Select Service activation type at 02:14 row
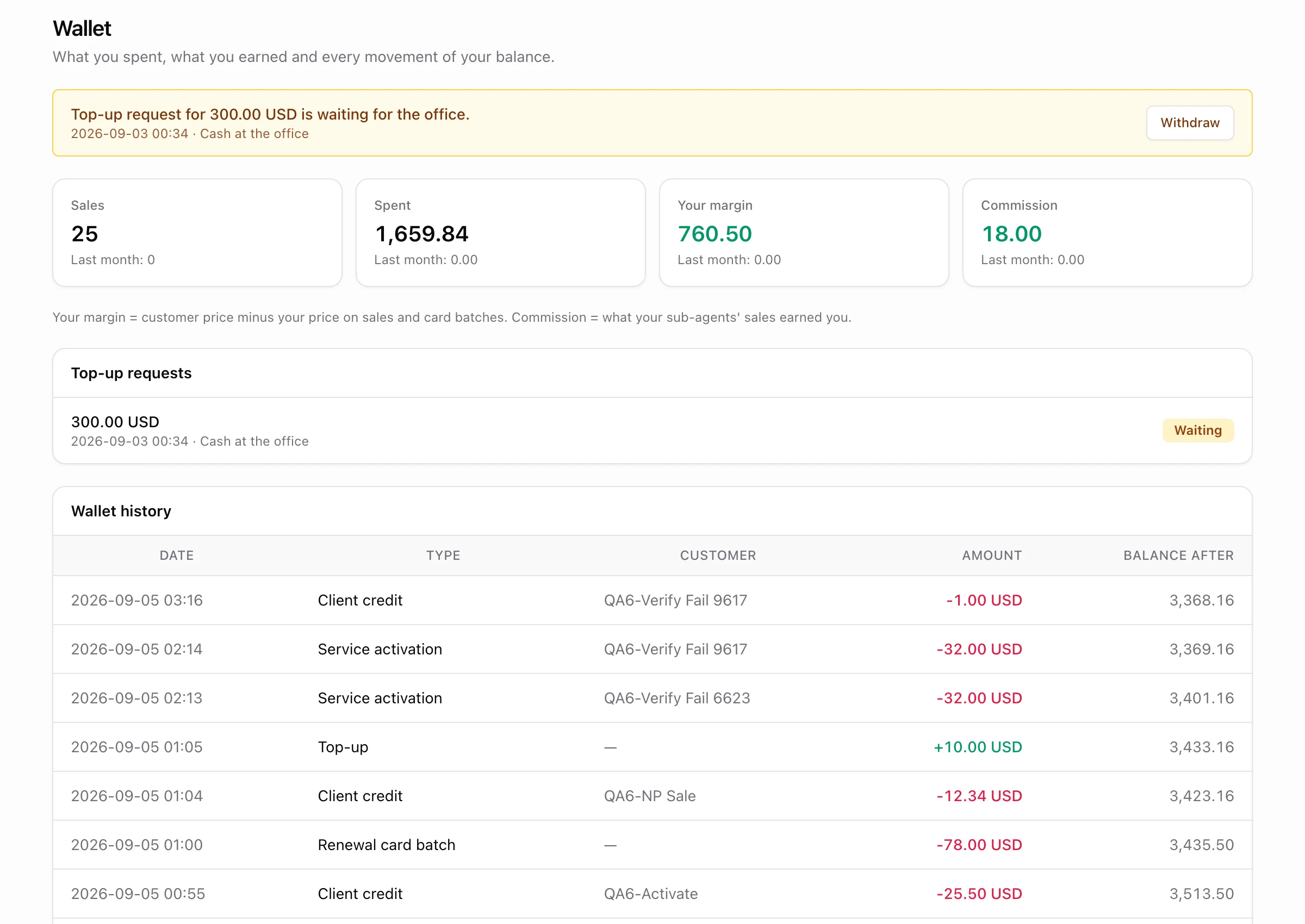The image size is (1305, 924). [x=380, y=649]
